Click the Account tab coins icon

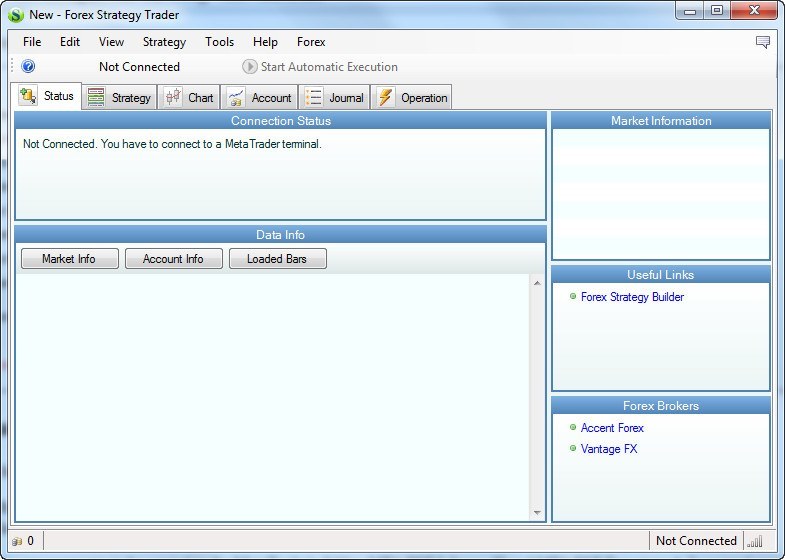tap(236, 97)
